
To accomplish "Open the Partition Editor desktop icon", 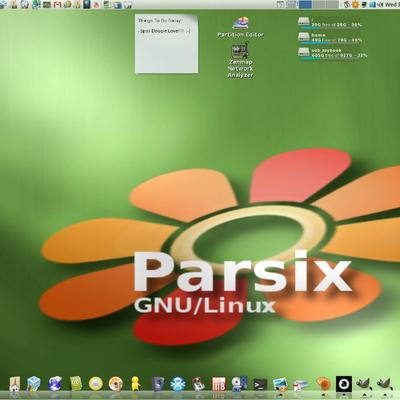I will coord(240,23).
